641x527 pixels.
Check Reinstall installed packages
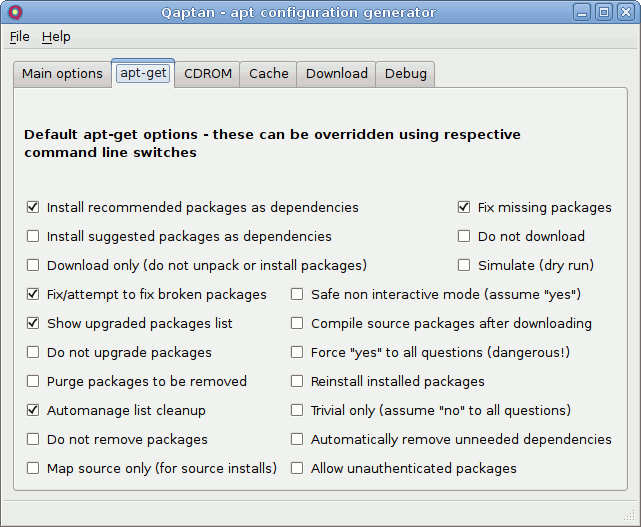pos(297,381)
